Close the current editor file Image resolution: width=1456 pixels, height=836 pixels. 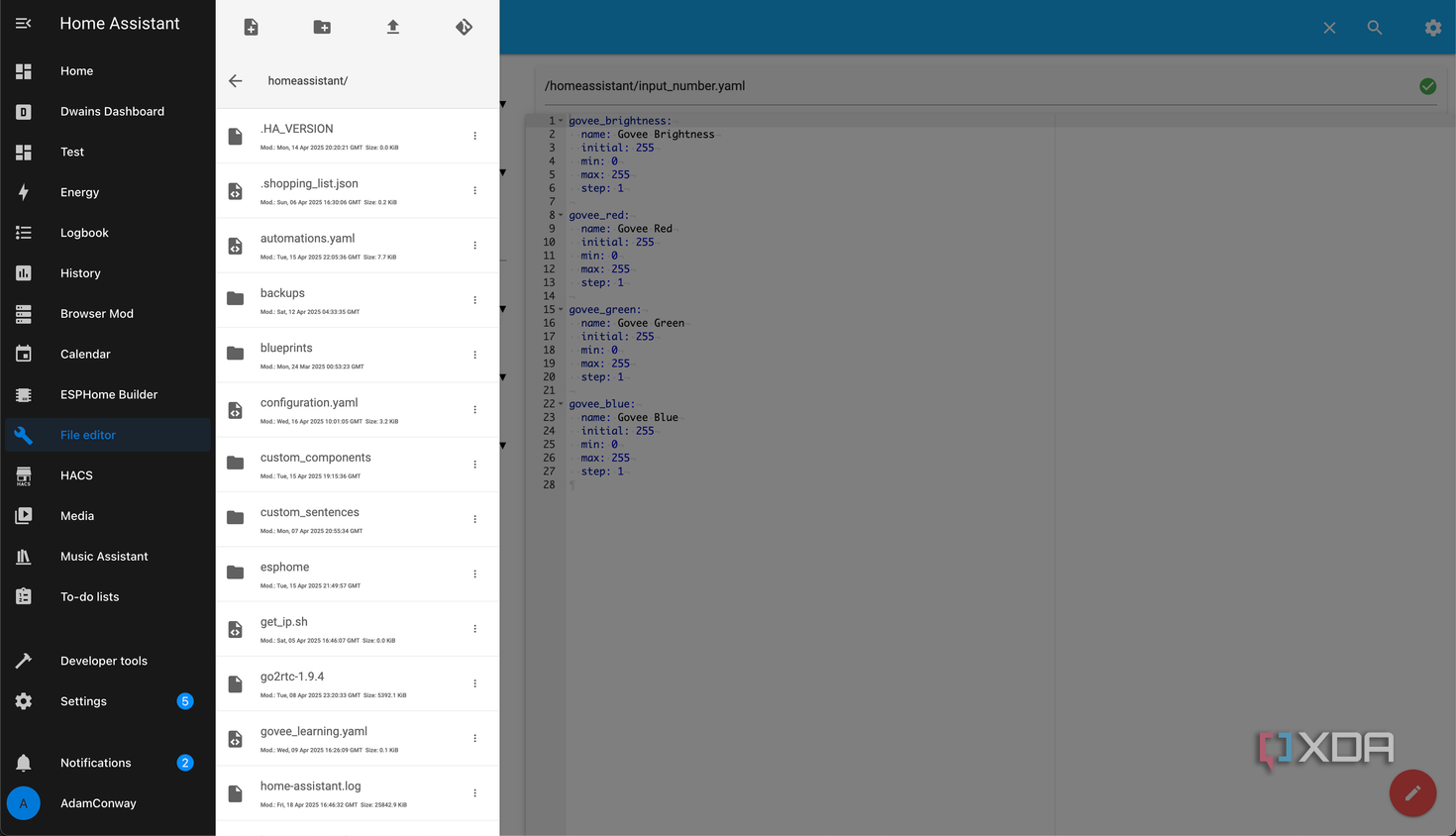point(1329,28)
